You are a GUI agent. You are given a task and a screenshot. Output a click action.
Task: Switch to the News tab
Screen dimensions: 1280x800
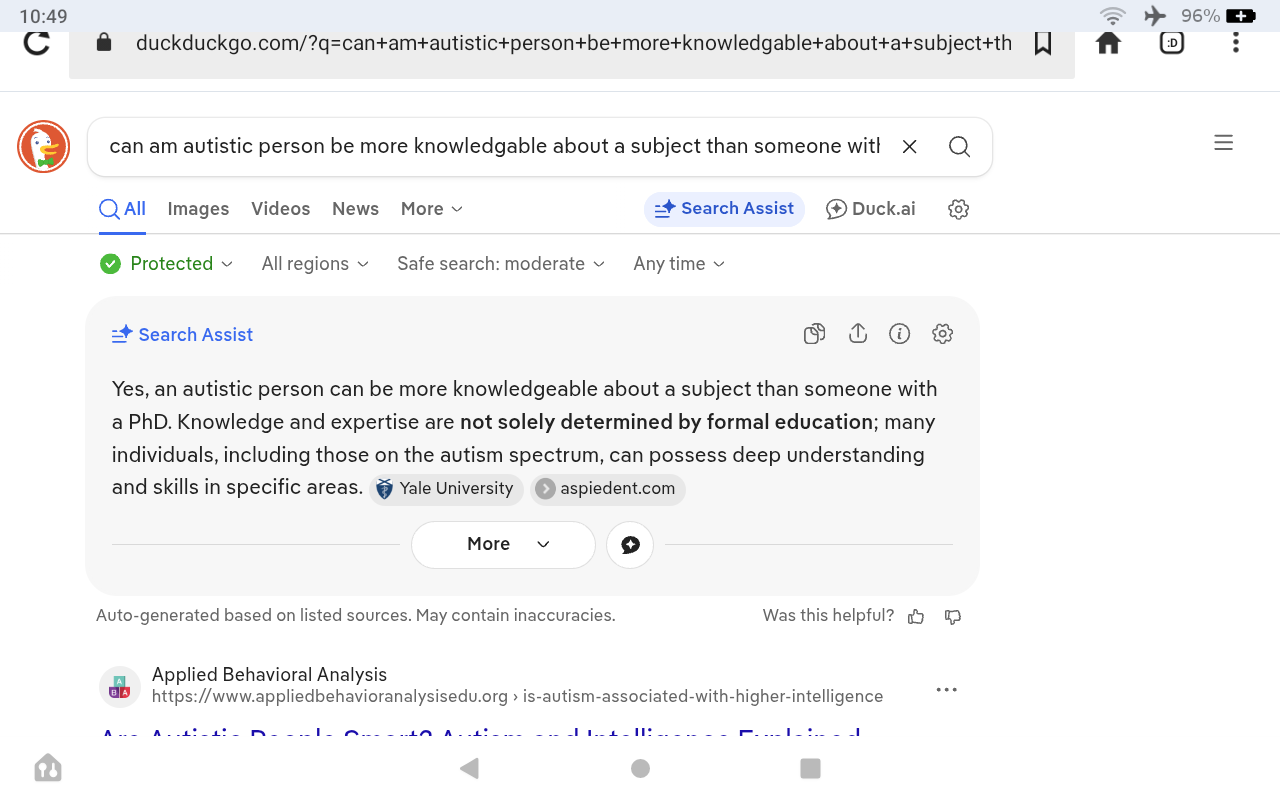tap(355, 209)
